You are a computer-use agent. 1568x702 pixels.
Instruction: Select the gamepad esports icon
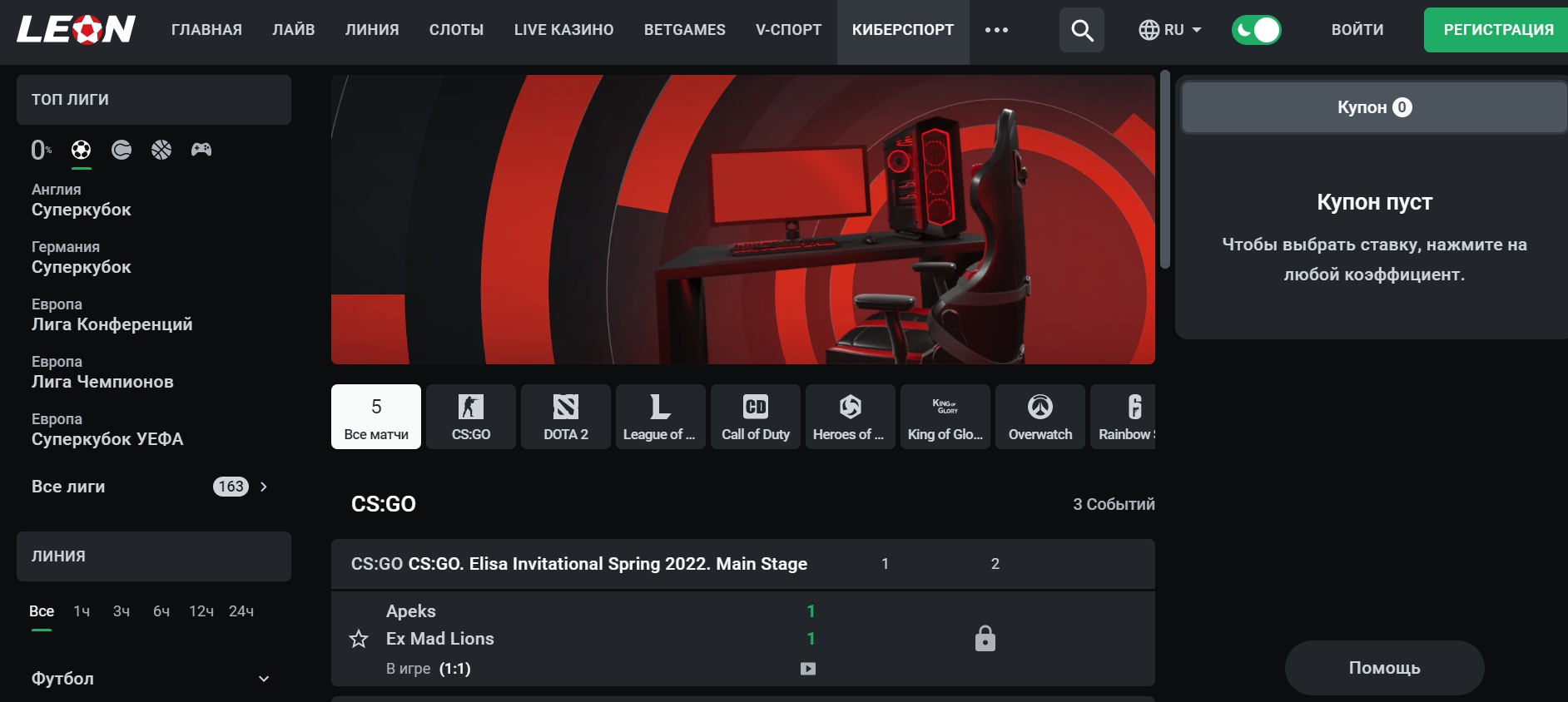(201, 150)
